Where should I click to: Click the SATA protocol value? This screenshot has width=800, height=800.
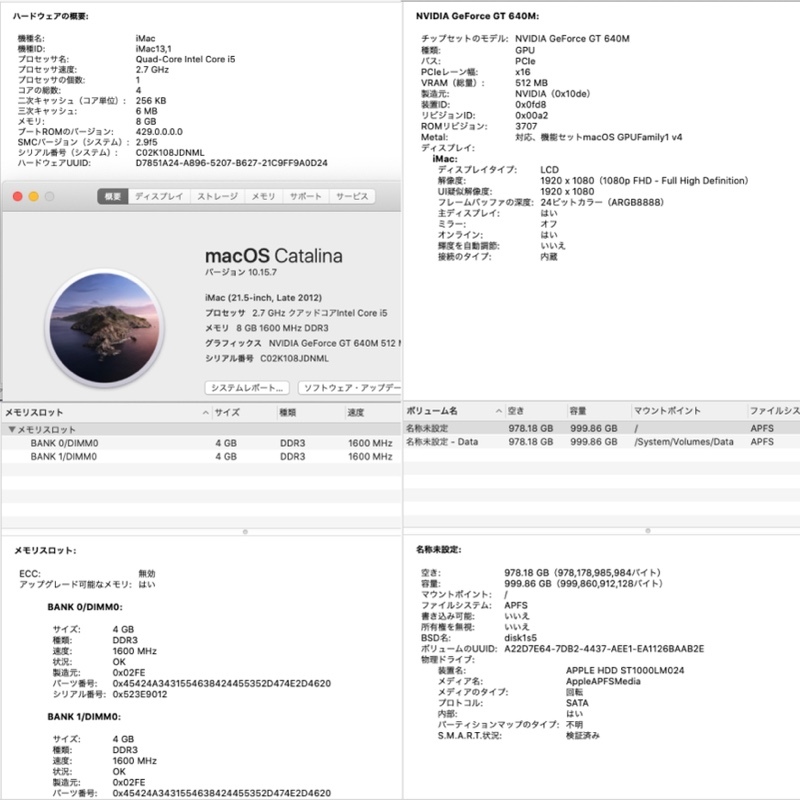(x=577, y=703)
